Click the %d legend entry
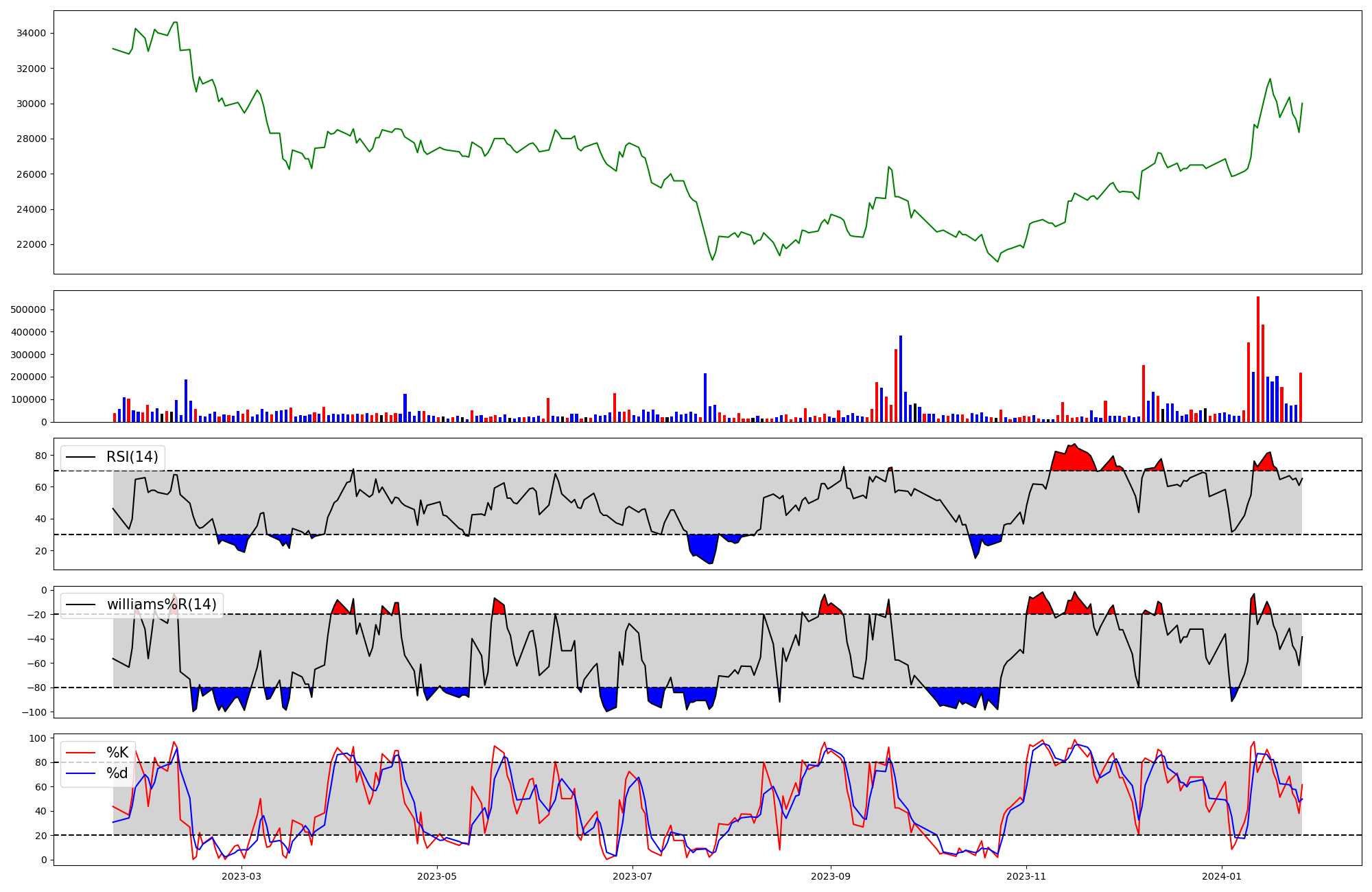The height and width of the screenshot is (892, 1372). [x=117, y=773]
